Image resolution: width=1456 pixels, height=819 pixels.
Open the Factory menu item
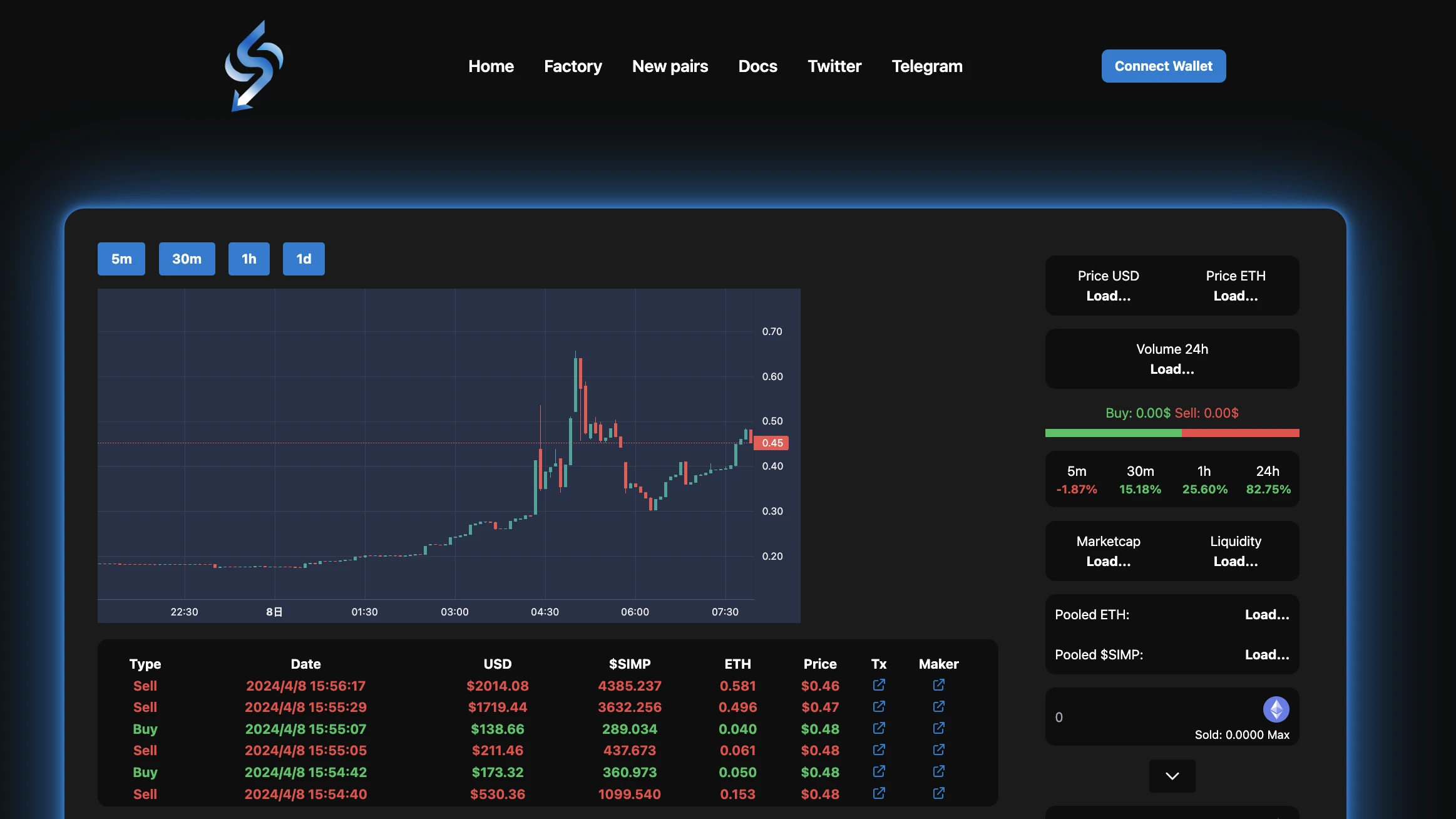[573, 66]
